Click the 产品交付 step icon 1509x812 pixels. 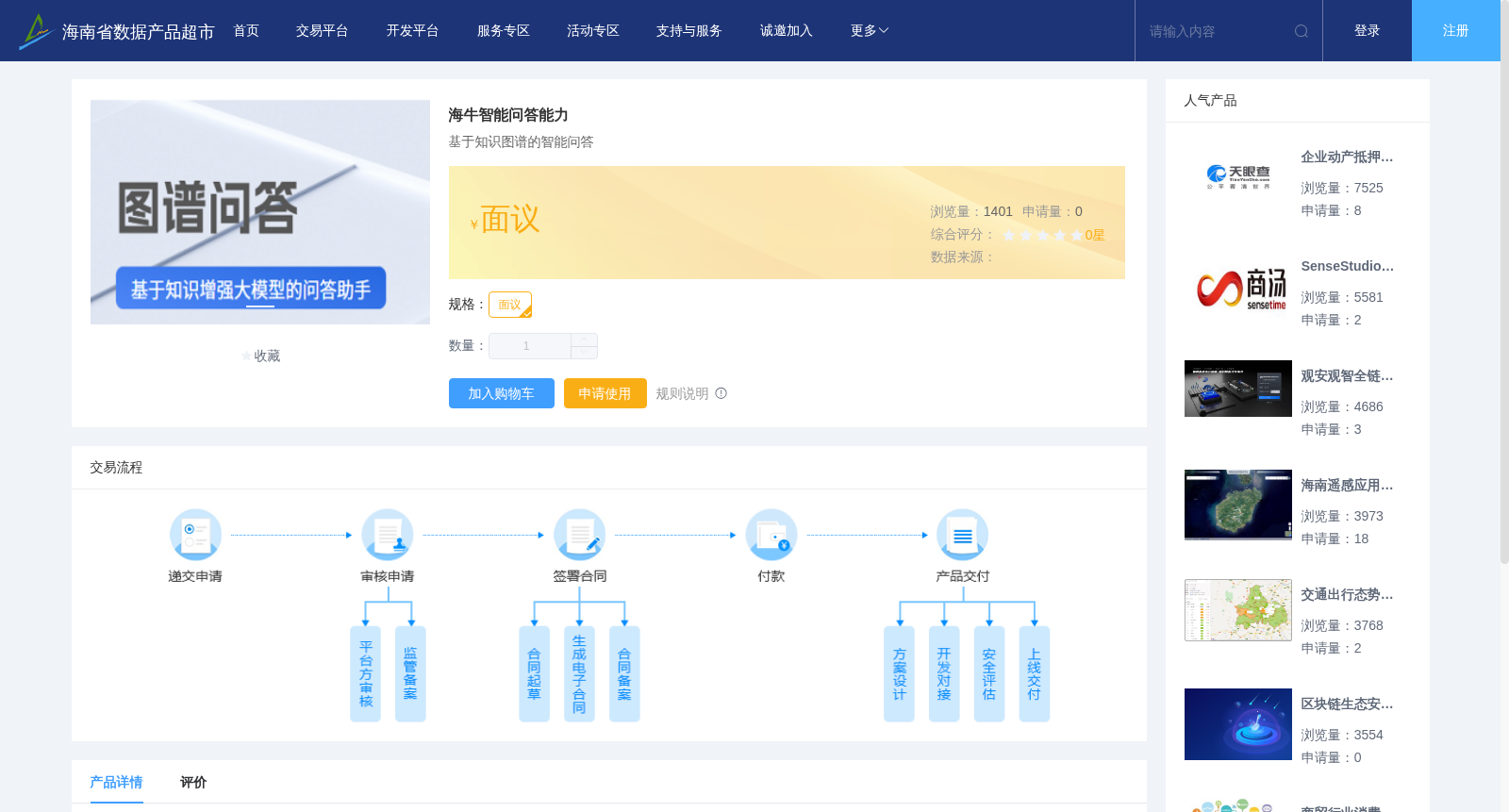[x=963, y=535]
